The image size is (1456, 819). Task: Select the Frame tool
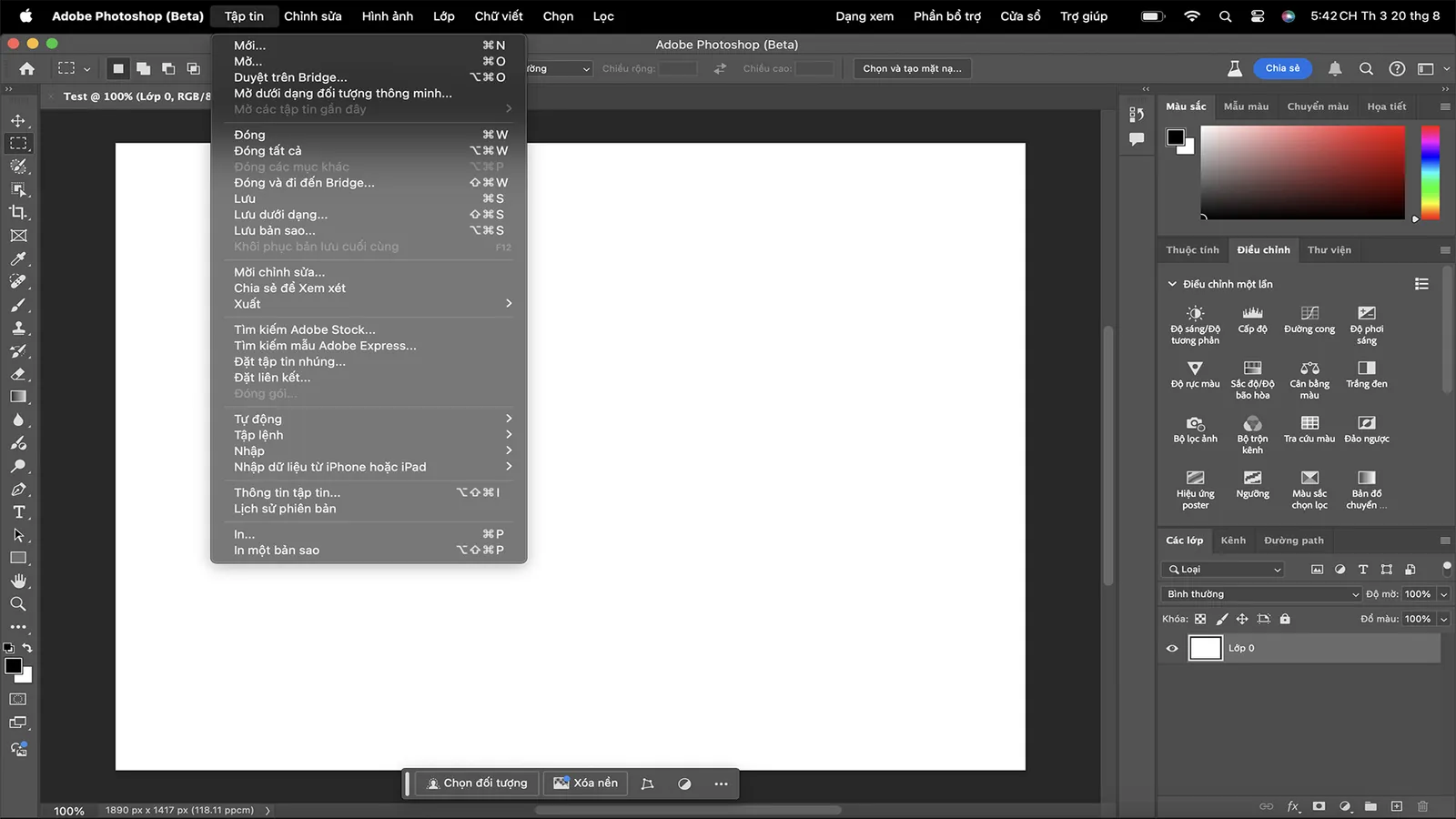click(18, 236)
